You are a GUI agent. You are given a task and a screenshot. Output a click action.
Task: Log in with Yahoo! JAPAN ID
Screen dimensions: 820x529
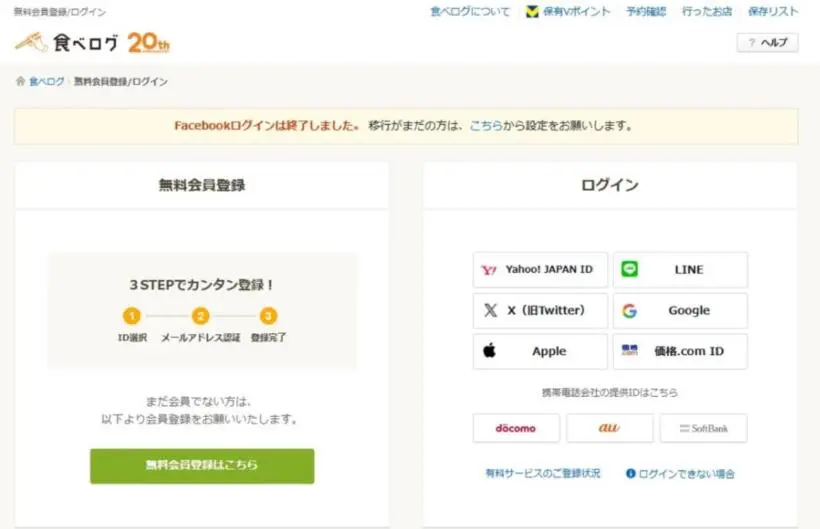(x=540, y=270)
